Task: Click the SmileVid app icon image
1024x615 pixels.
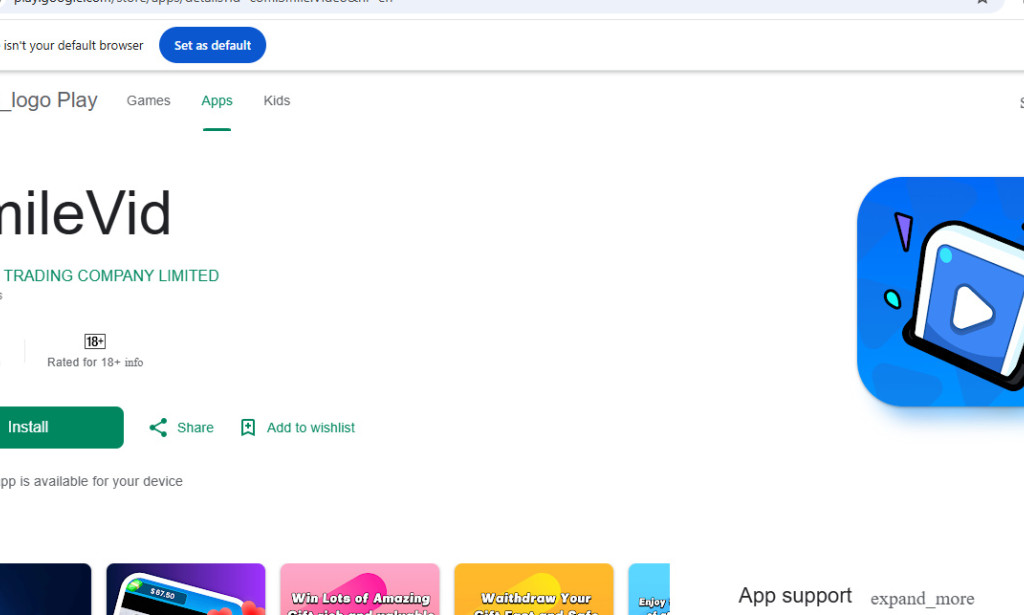Action: [942, 292]
